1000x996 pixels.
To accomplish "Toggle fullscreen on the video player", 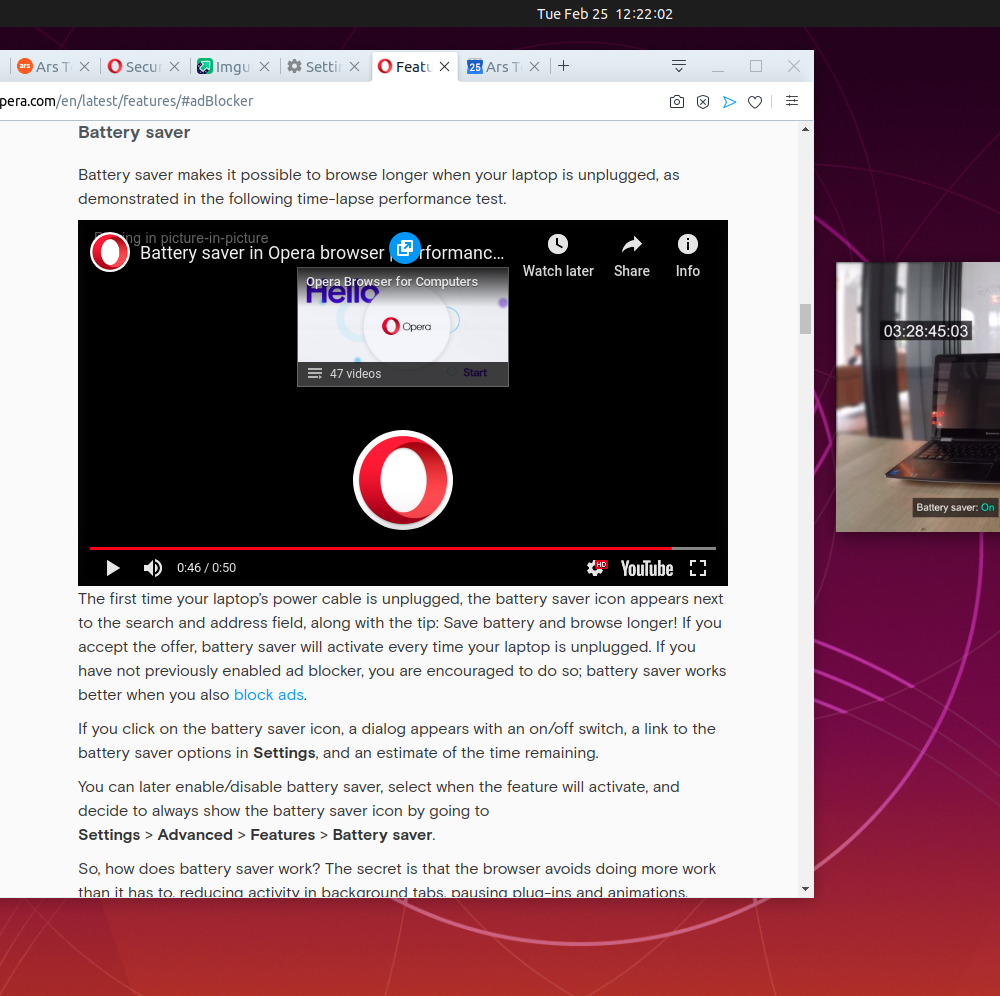I will coord(698,567).
